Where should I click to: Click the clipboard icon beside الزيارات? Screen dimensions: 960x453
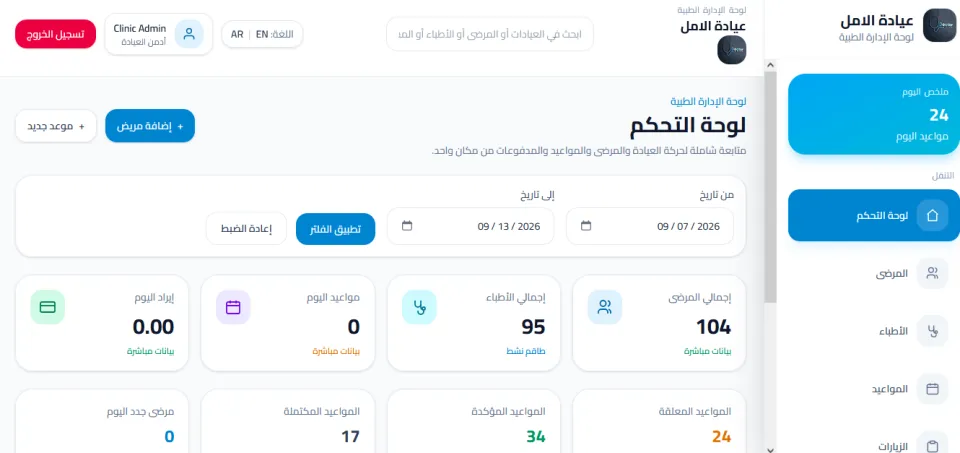pos(932,445)
